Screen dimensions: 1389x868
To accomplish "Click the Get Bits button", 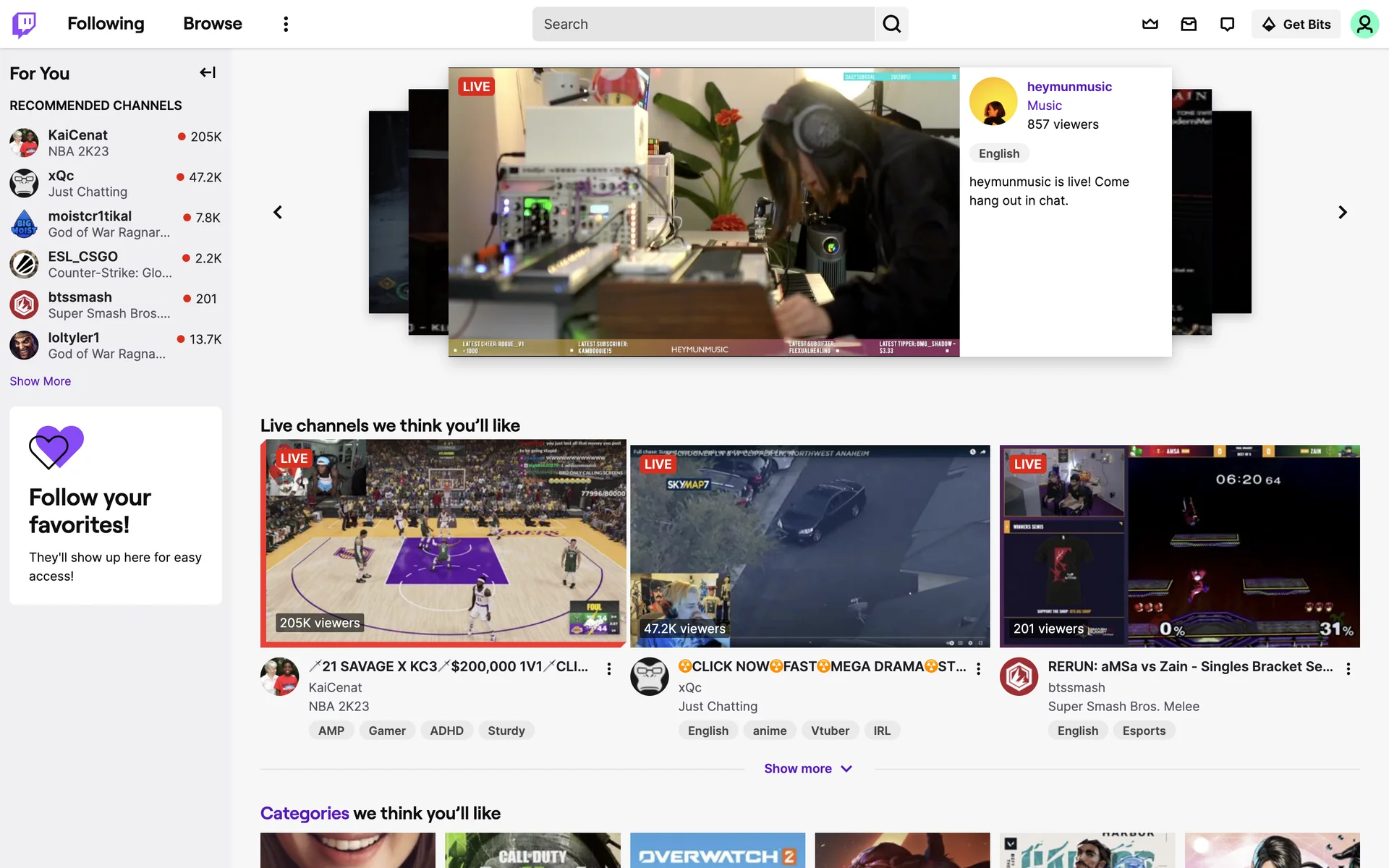I will click(x=1296, y=25).
